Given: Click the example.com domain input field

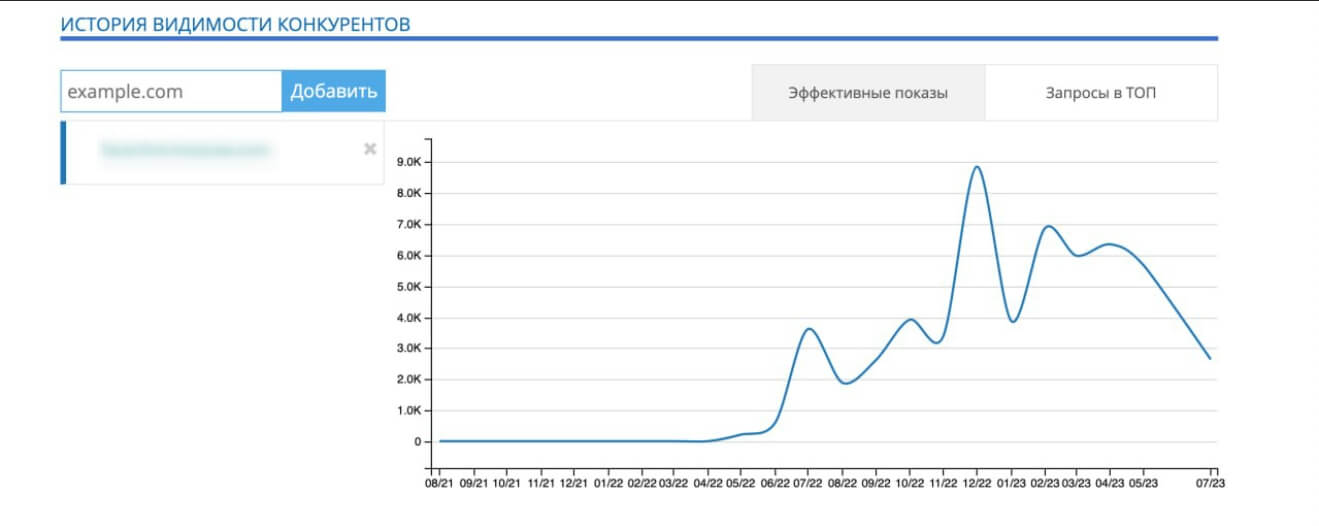Looking at the screenshot, I should [171, 91].
